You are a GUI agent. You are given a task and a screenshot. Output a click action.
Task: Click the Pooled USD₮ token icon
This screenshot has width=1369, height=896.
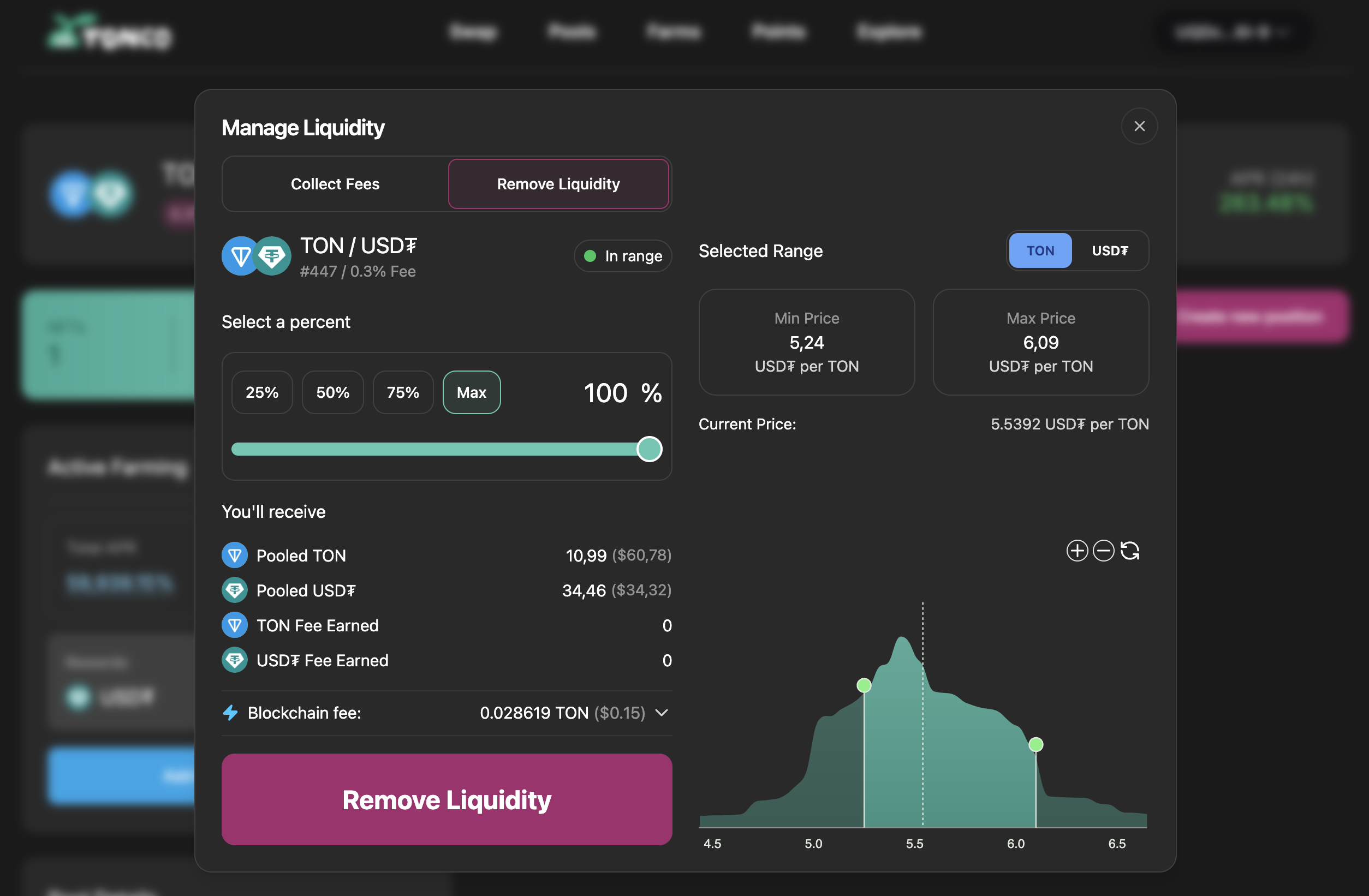pyautogui.click(x=235, y=590)
